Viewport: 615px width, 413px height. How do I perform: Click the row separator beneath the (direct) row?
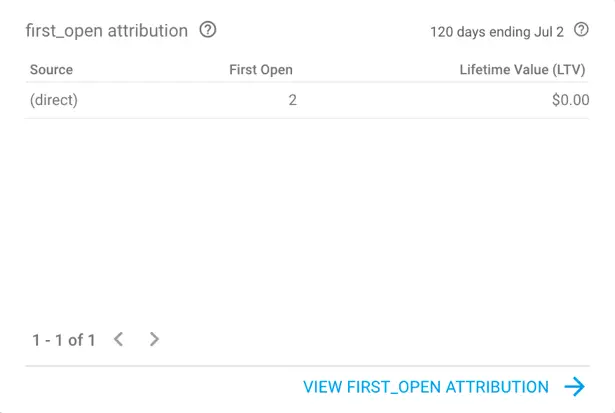[307, 118]
